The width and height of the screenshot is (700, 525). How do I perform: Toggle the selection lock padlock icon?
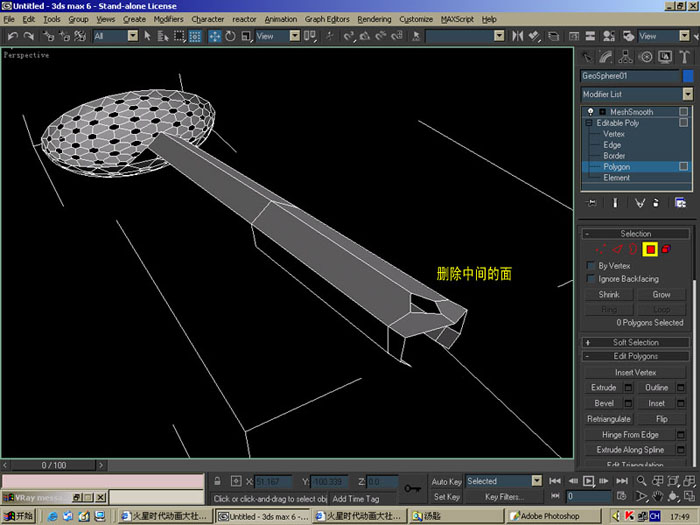tap(217, 481)
